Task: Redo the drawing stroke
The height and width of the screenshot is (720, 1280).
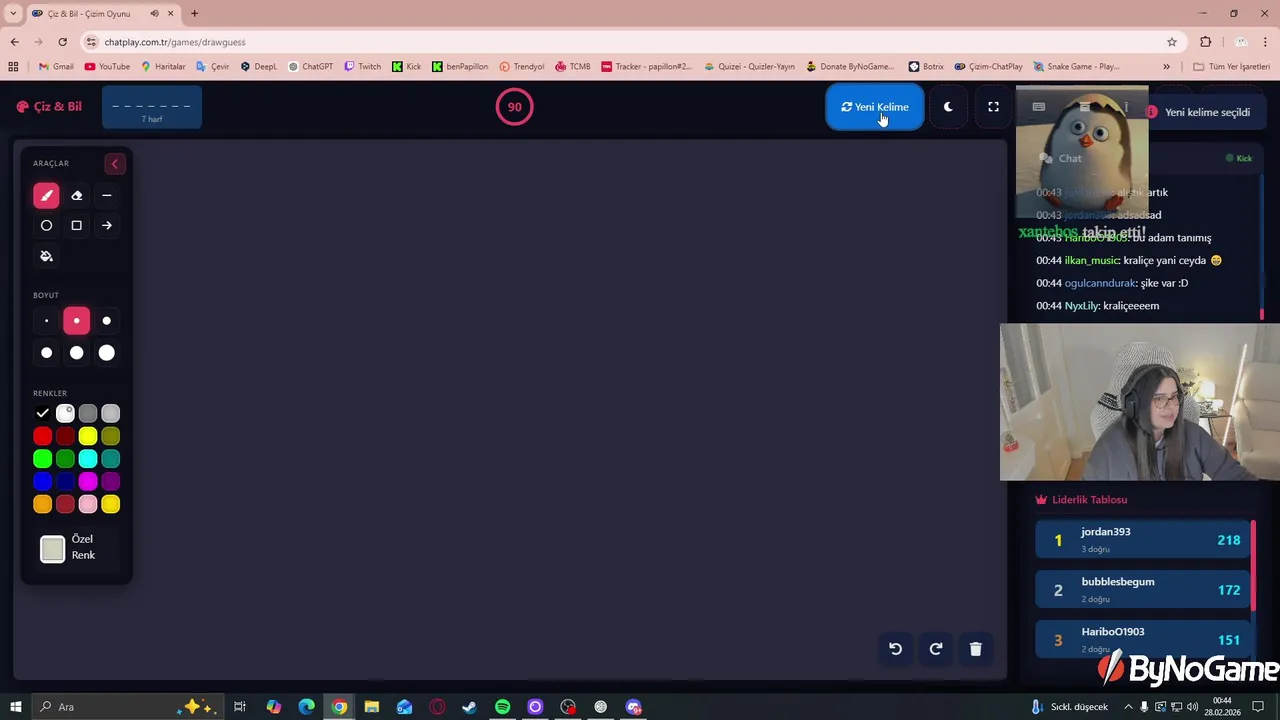Action: point(936,649)
